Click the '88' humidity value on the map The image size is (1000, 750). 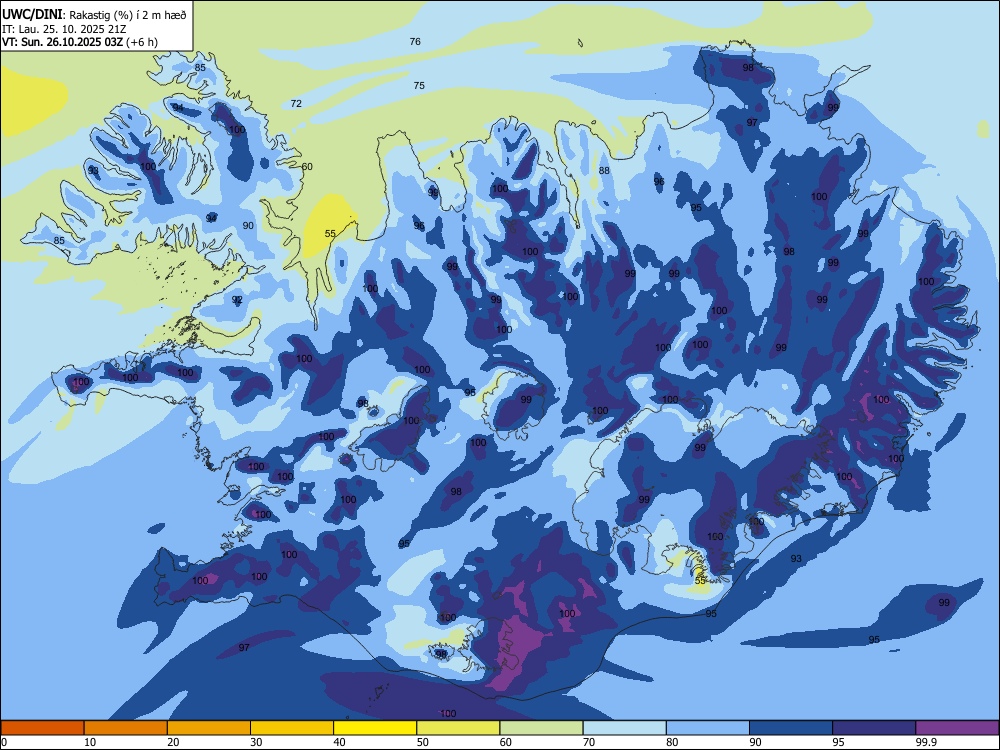tap(604, 170)
